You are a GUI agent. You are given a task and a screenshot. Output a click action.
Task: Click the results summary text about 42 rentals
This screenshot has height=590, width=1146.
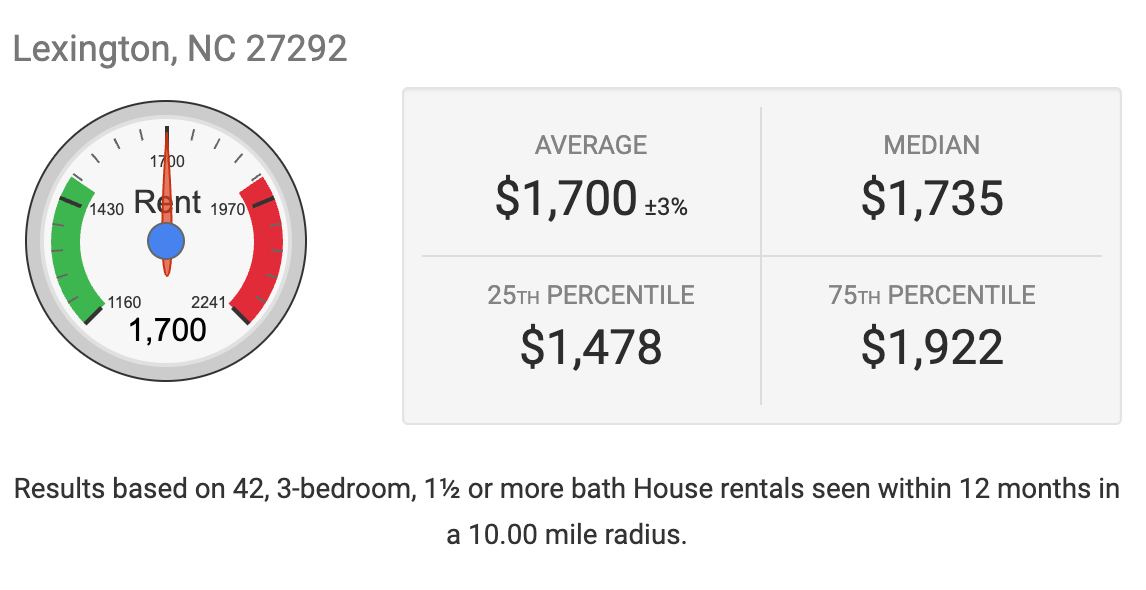tap(566, 511)
